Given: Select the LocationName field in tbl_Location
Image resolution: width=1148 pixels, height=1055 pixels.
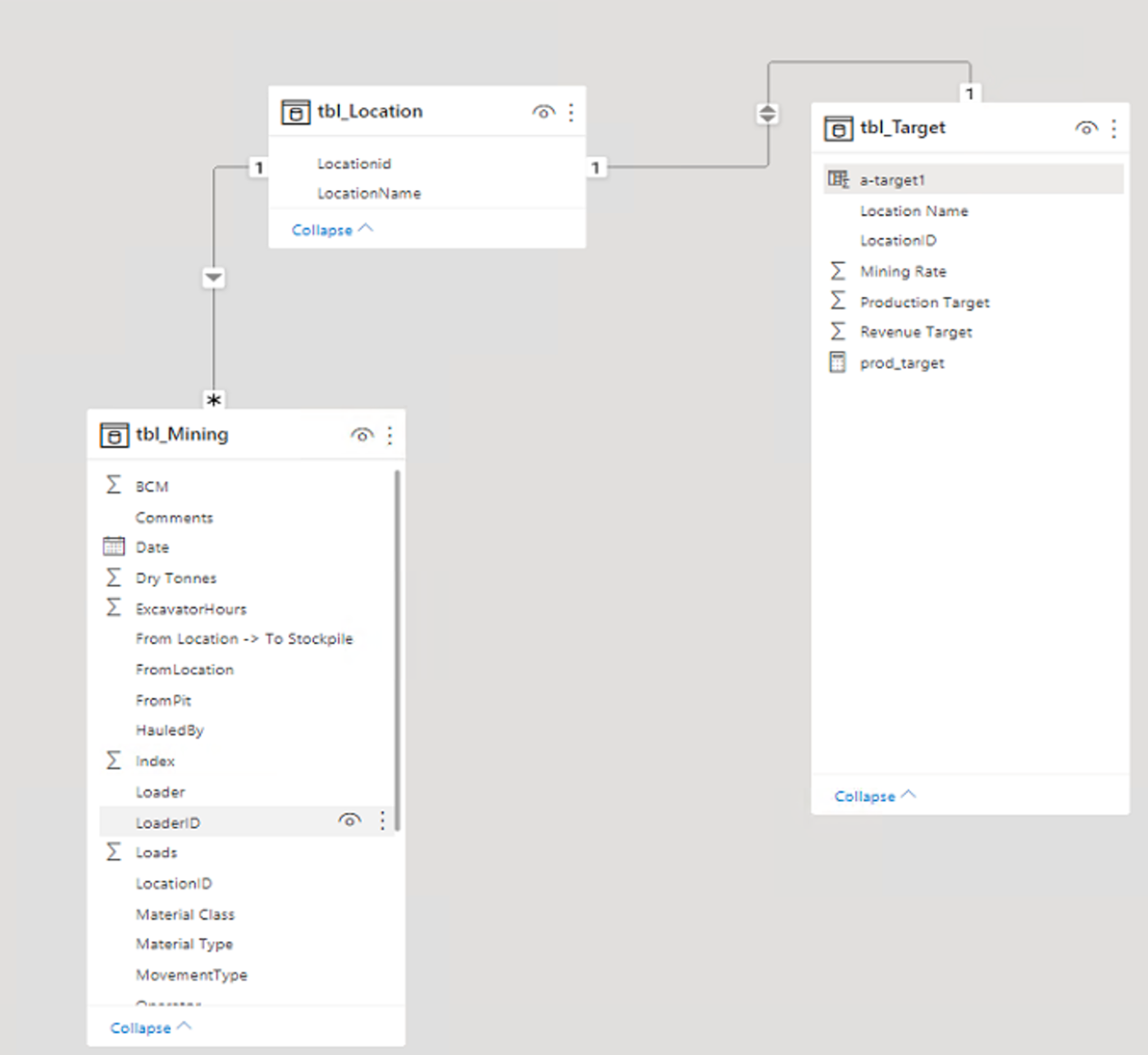Looking at the screenshot, I should coord(369,194).
